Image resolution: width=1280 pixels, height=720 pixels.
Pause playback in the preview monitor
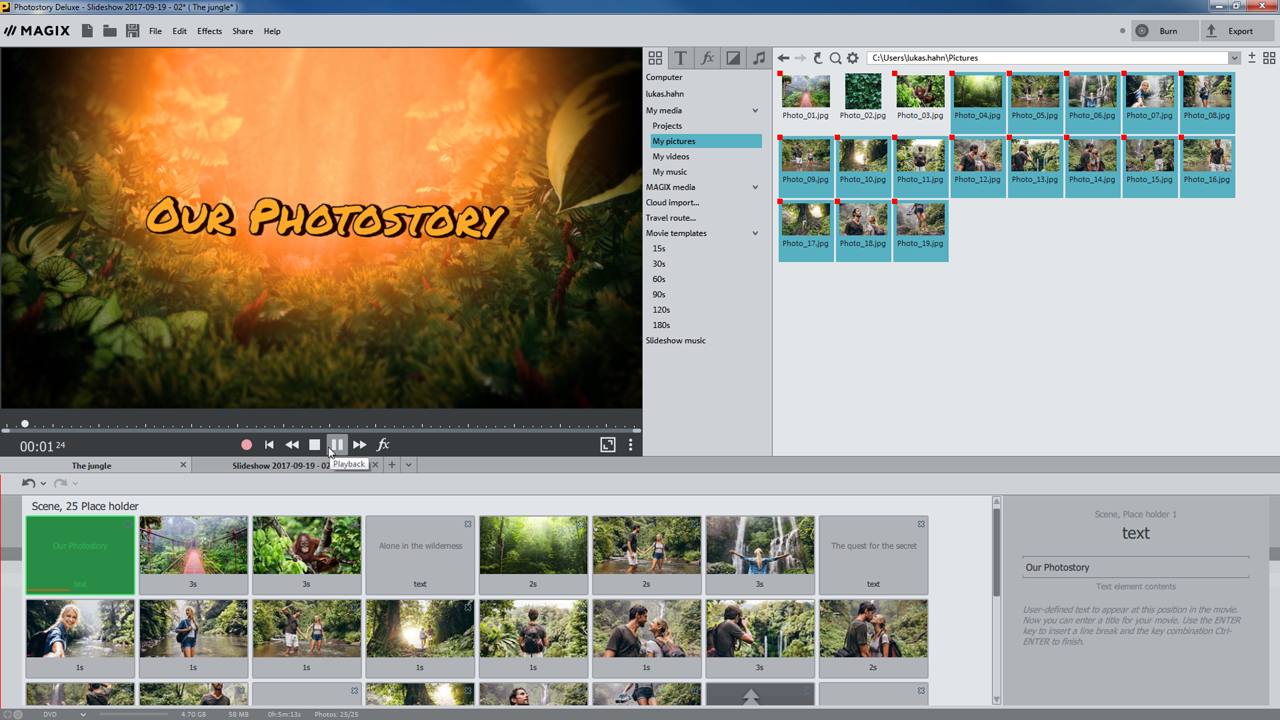point(337,445)
